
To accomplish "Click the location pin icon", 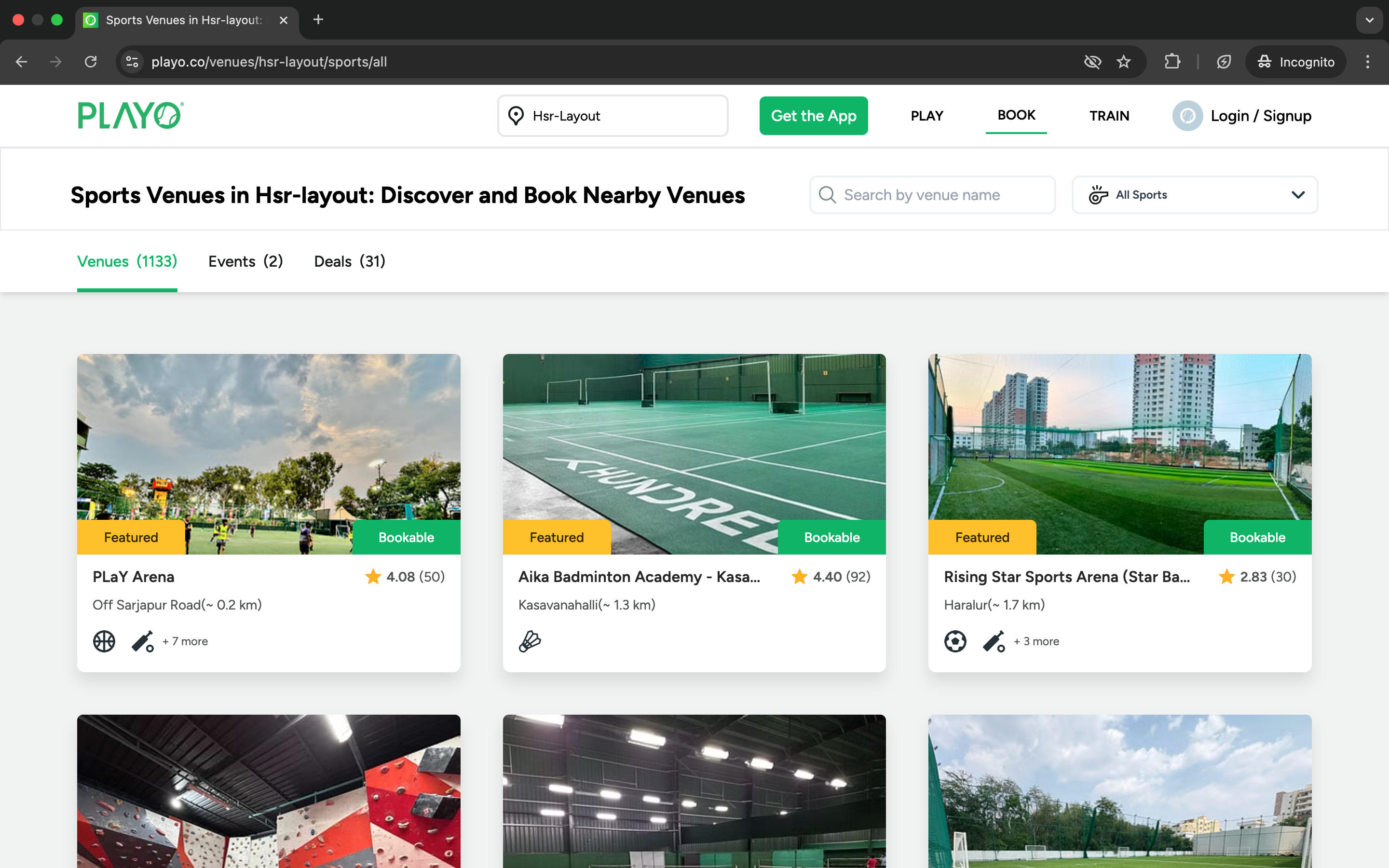I will pos(516,116).
